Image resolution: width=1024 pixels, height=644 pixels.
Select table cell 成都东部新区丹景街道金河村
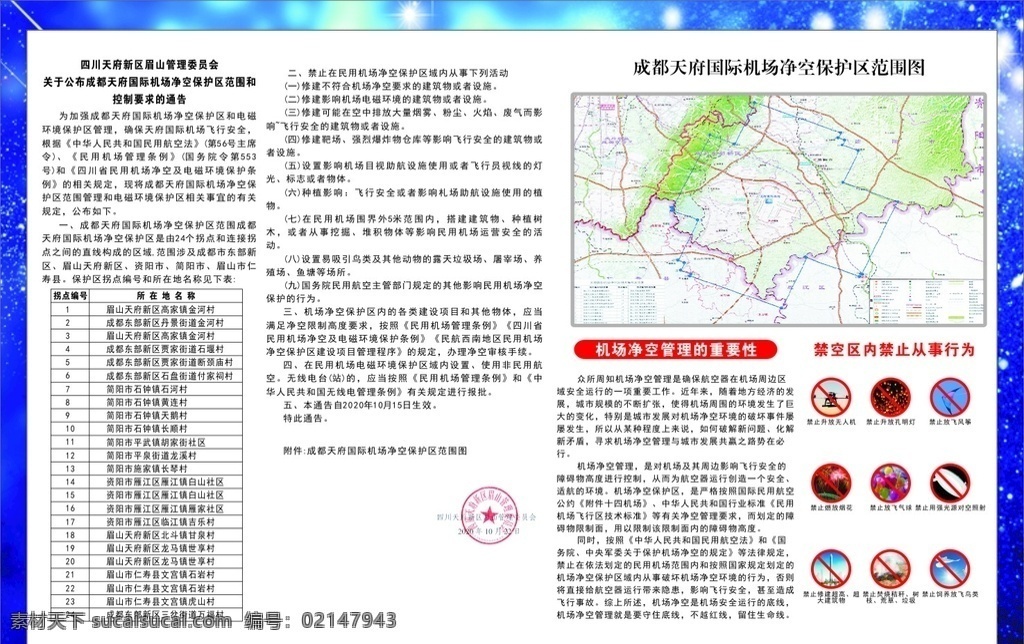pos(166,323)
